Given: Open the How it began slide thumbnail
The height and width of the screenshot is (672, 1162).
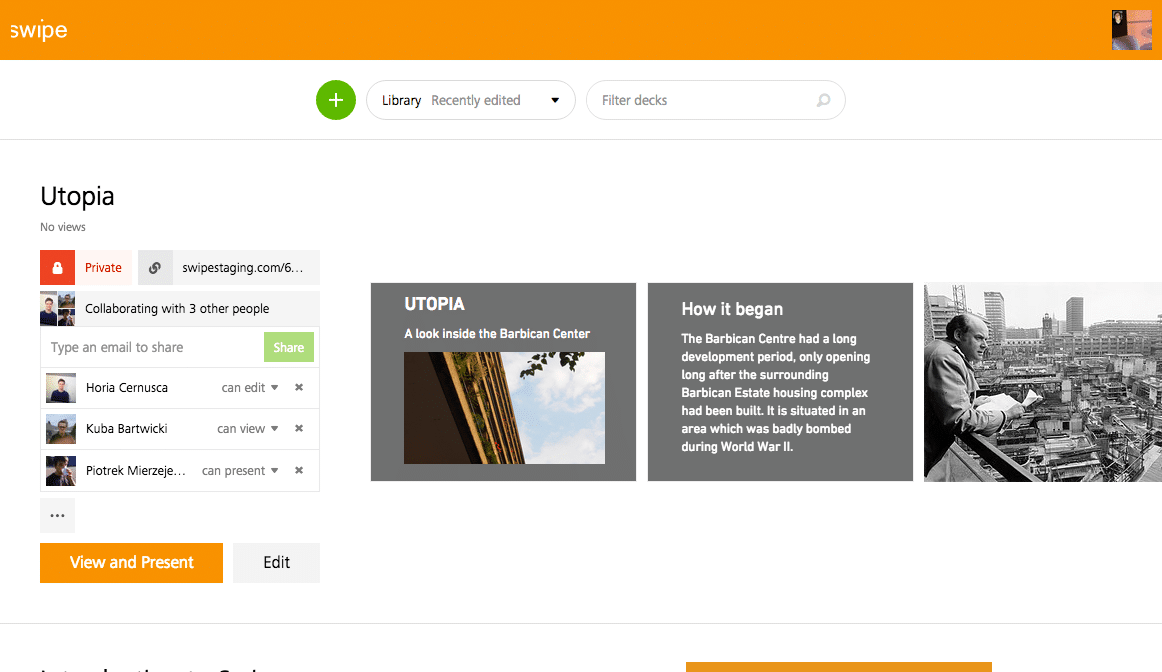Looking at the screenshot, I should click(780, 382).
